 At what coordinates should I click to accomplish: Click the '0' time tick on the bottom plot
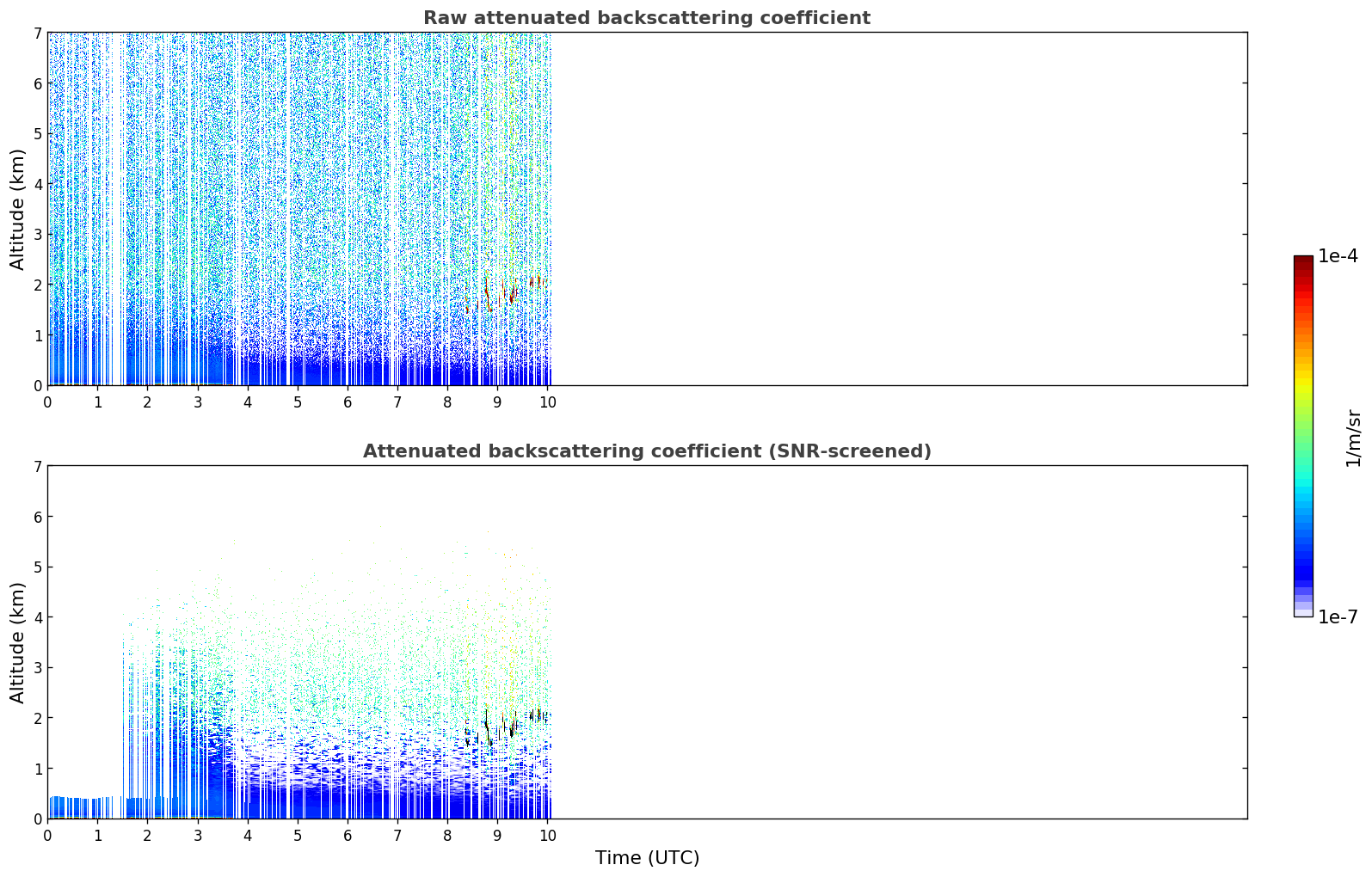tap(47, 836)
